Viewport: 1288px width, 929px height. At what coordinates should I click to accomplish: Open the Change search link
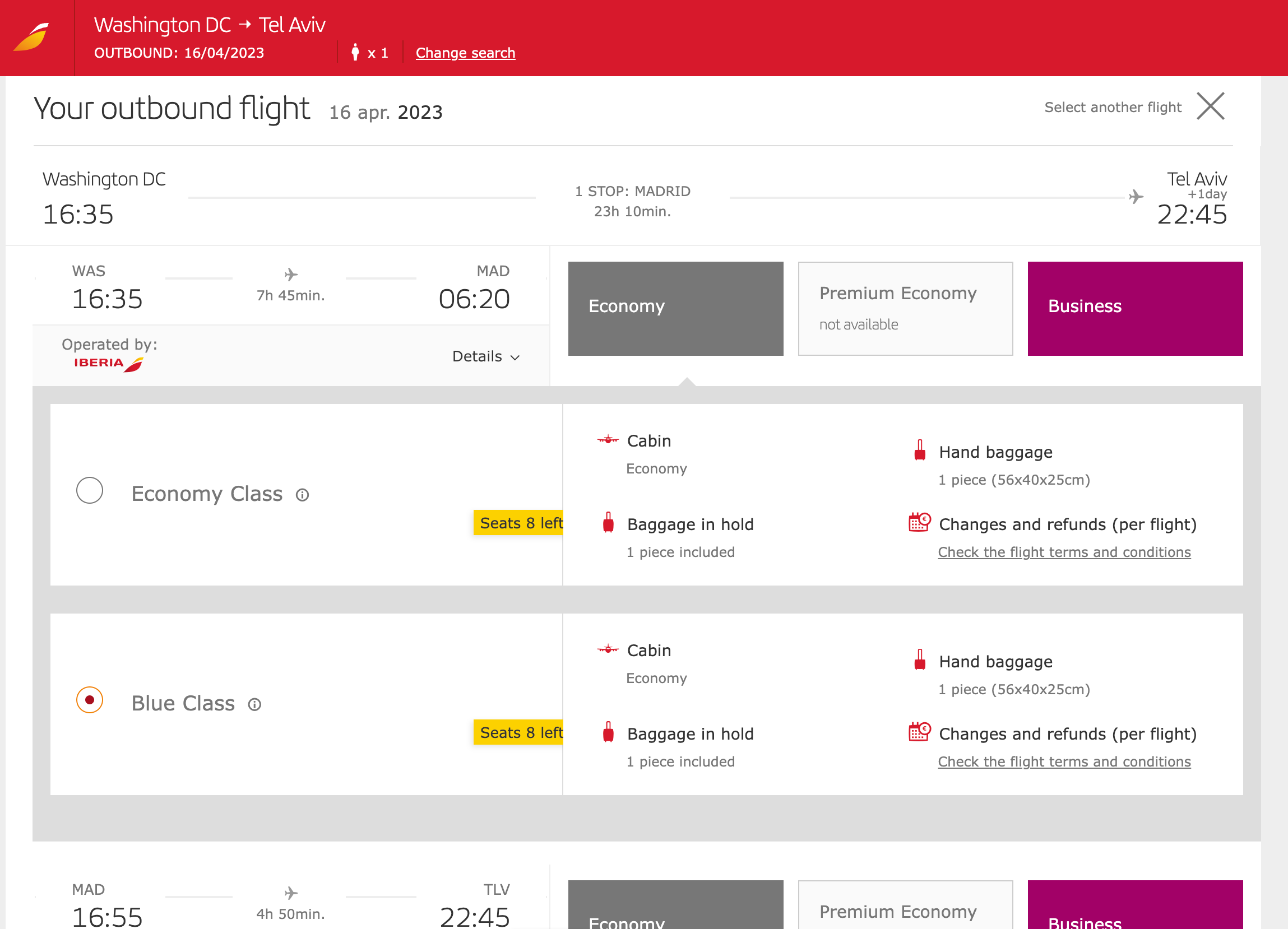pyautogui.click(x=465, y=52)
